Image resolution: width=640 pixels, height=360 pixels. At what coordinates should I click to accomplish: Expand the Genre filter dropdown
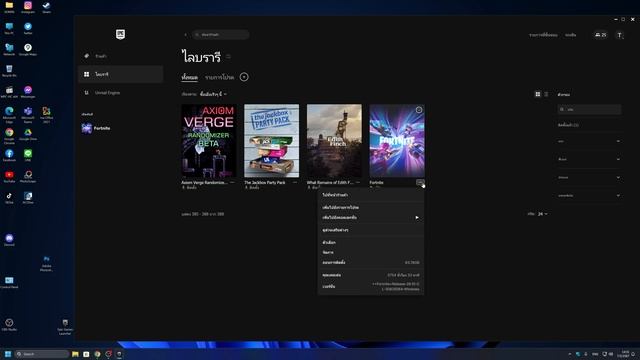pos(589,141)
